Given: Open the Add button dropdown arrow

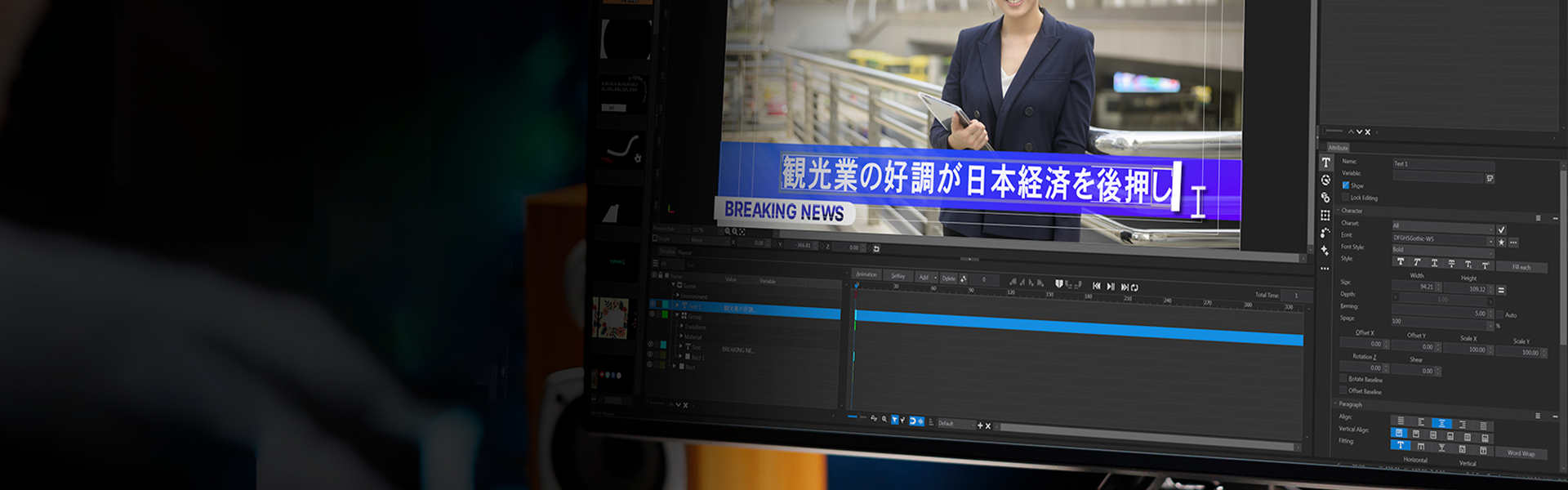Looking at the screenshot, I should click(x=935, y=278).
